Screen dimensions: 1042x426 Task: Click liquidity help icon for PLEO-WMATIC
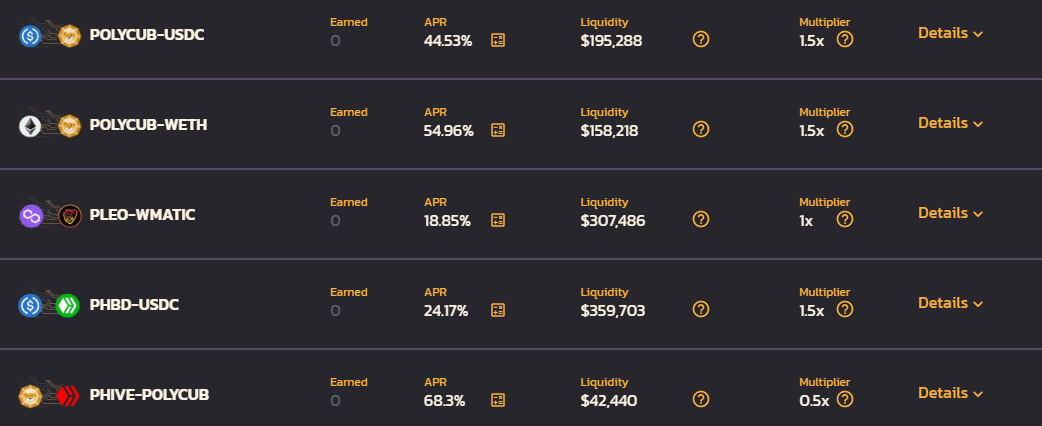(700, 219)
